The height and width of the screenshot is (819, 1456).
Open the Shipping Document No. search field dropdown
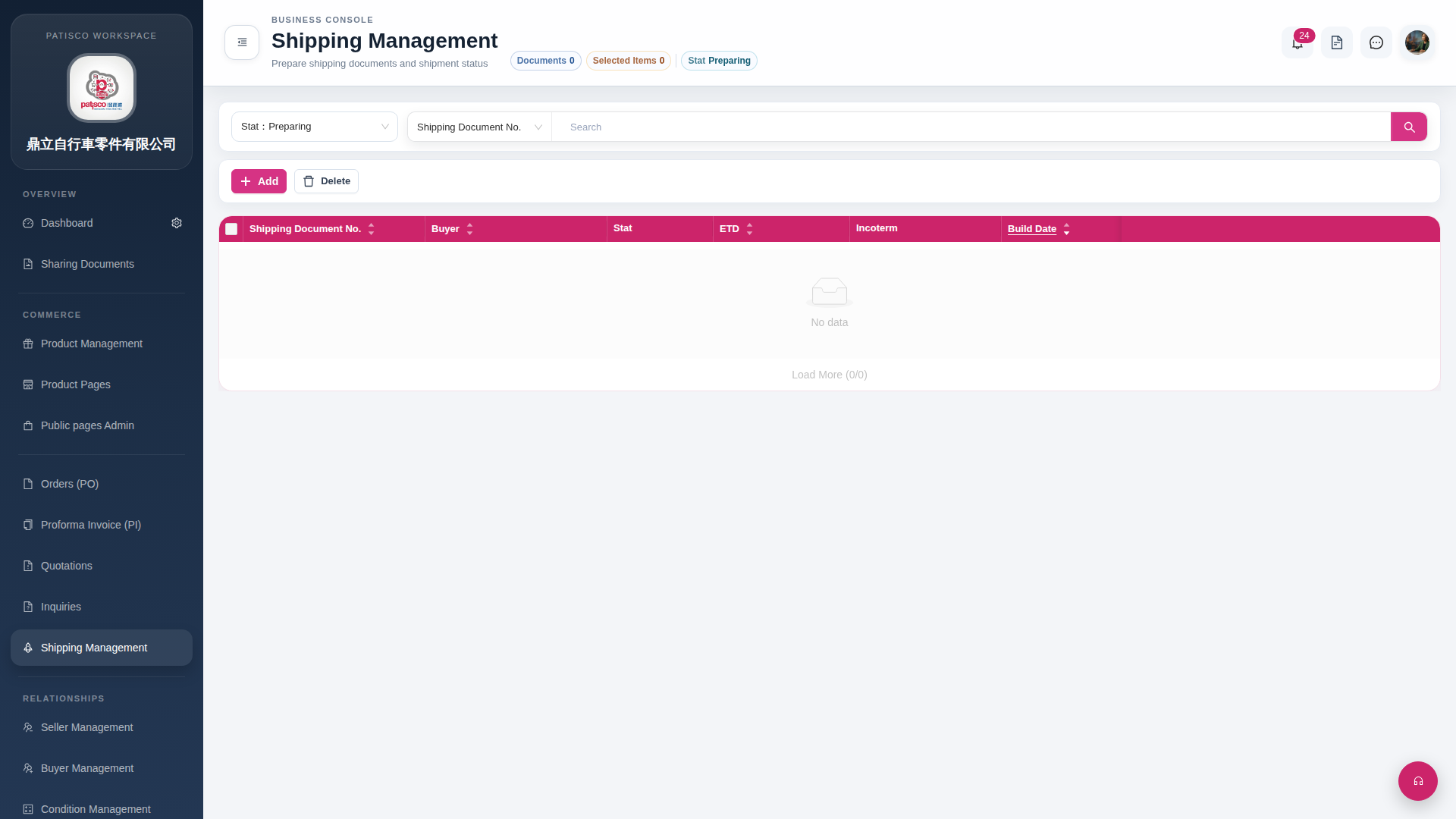click(479, 127)
